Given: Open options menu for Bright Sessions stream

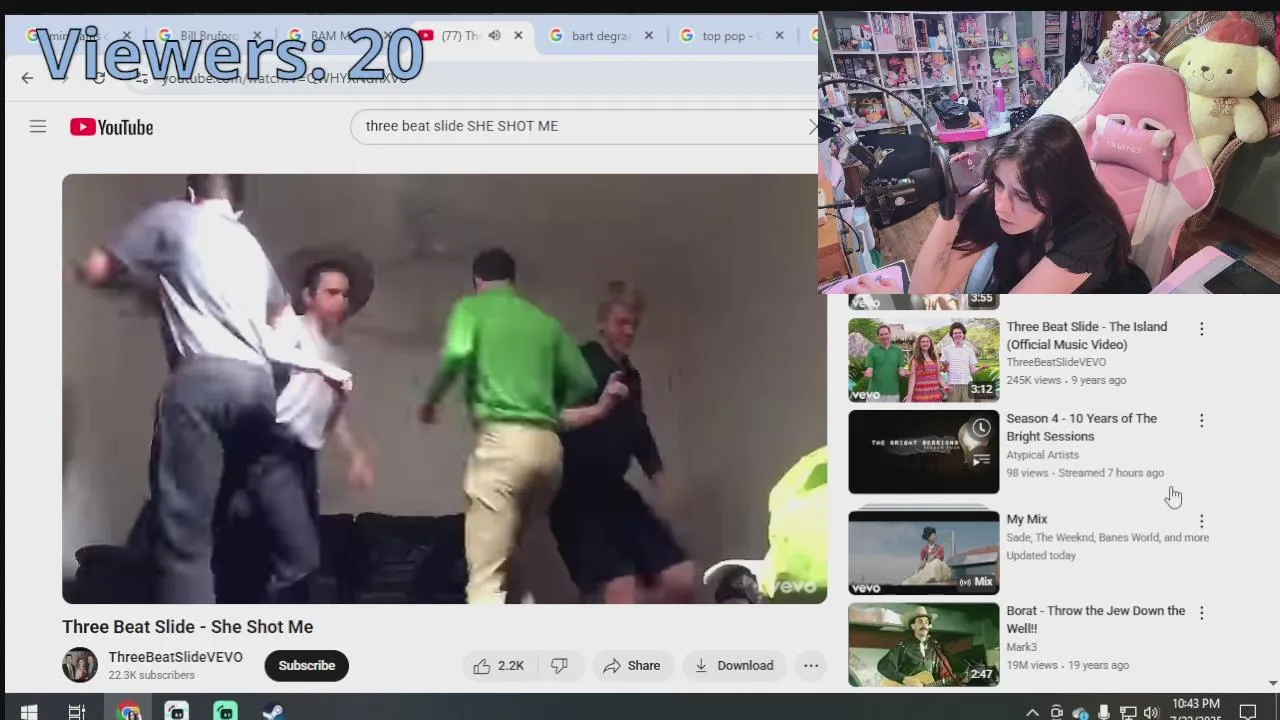Looking at the screenshot, I should coord(1201,420).
